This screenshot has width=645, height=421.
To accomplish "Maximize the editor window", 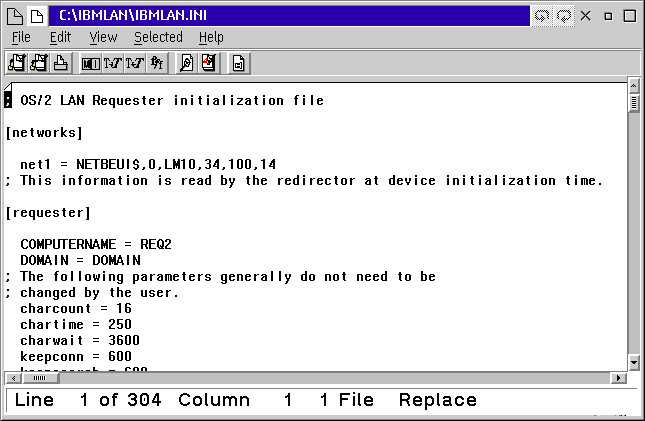I will click(x=630, y=16).
